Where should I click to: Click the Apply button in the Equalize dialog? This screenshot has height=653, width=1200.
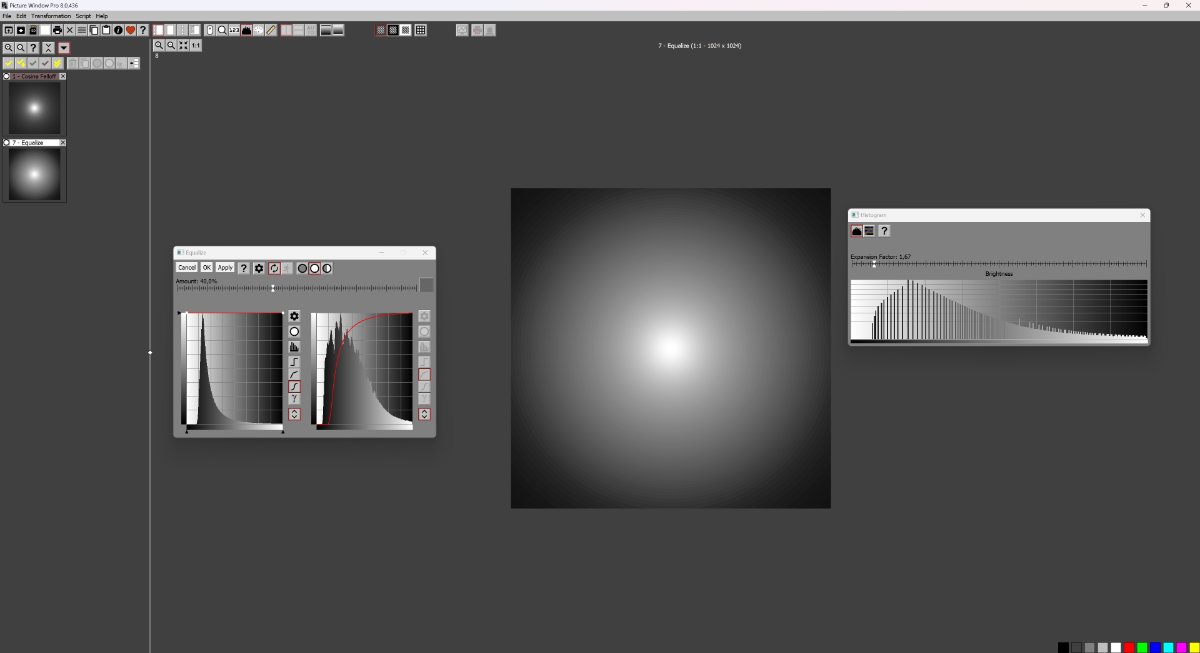[225, 268]
